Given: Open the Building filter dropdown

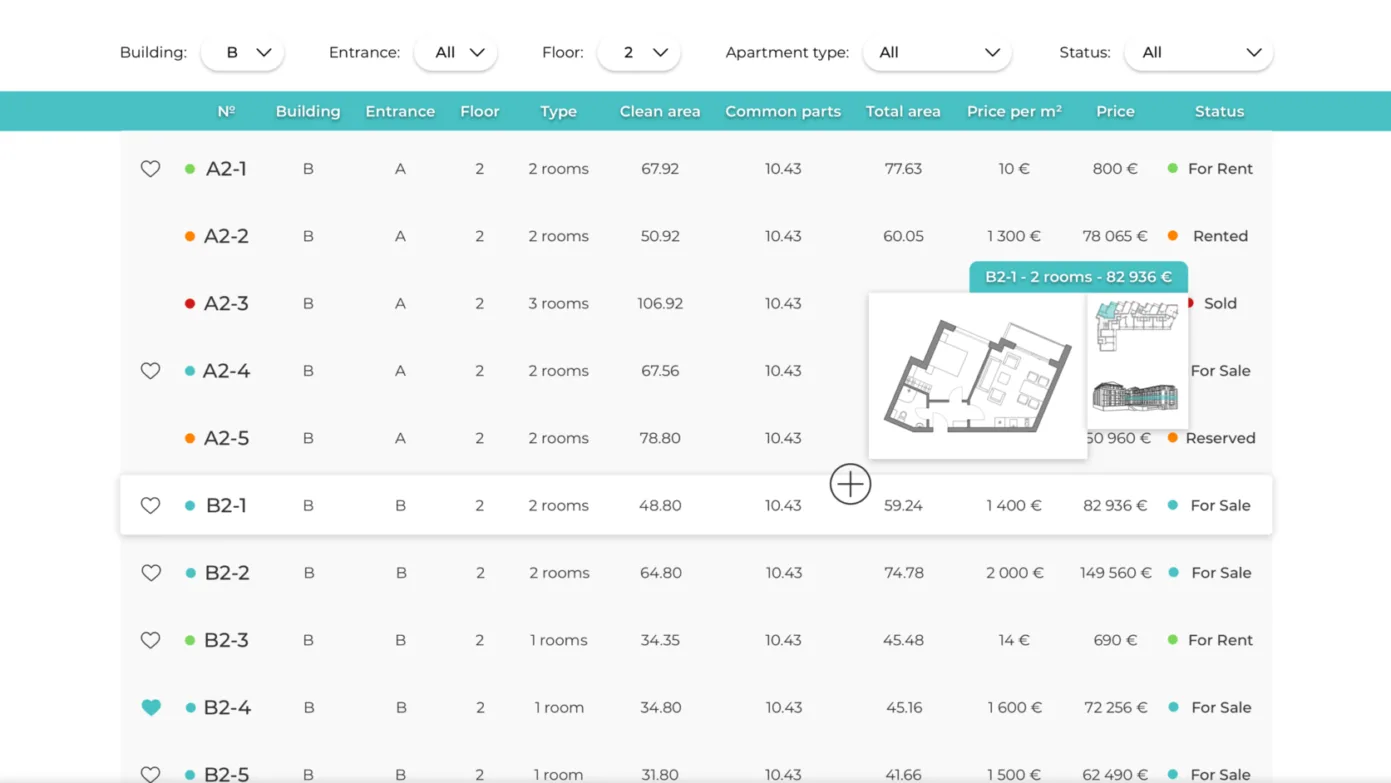Looking at the screenshot, I should coord(243,52).
